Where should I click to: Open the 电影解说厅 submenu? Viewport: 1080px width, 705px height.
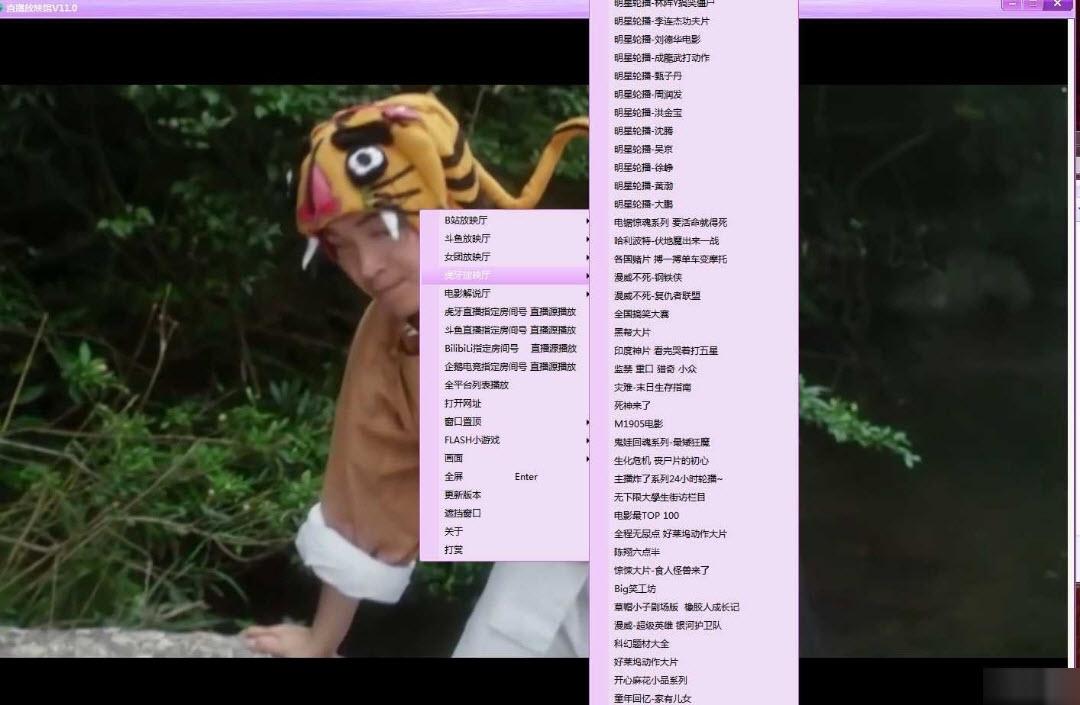tap(505, 293)
